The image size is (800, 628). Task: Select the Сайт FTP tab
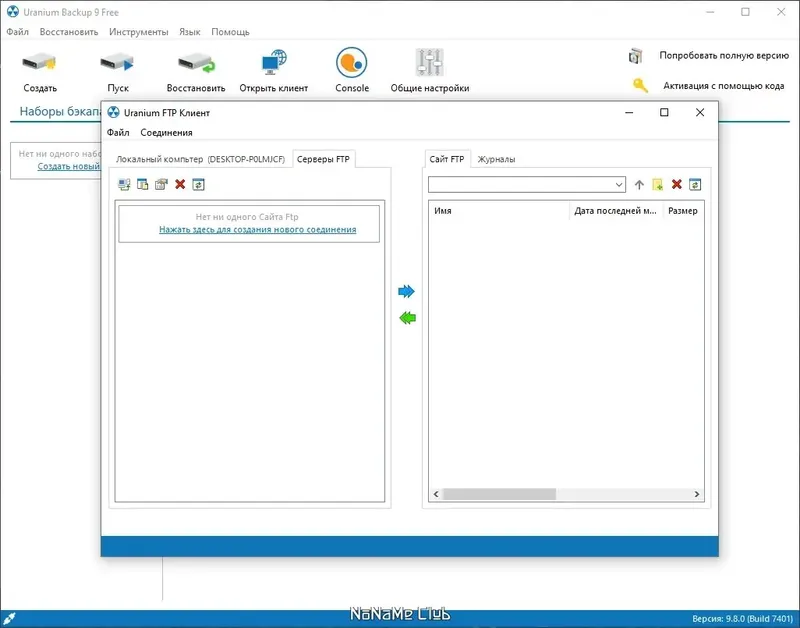[x=447, y=159]
